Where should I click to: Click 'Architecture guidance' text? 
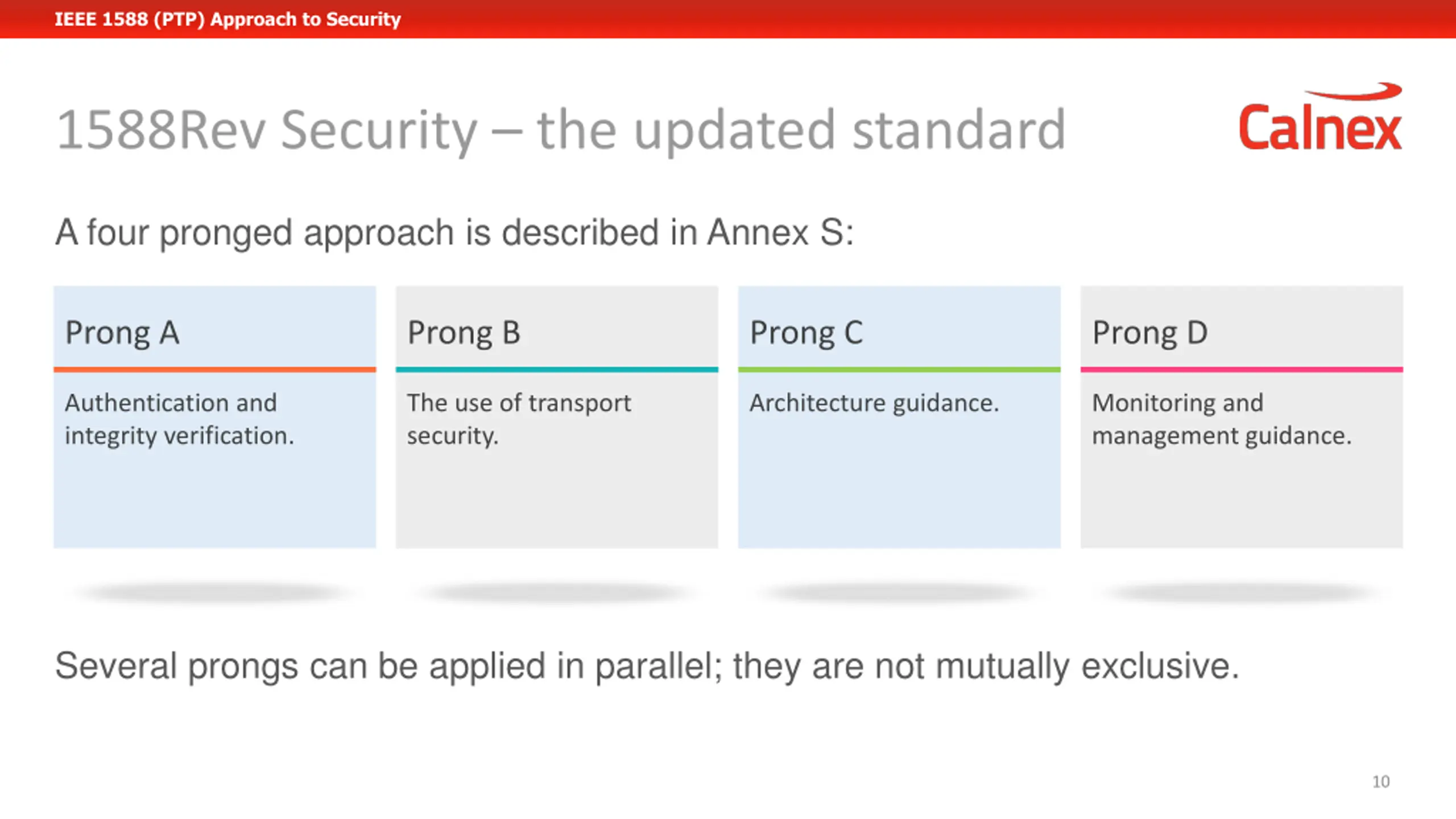click(874, 403)
